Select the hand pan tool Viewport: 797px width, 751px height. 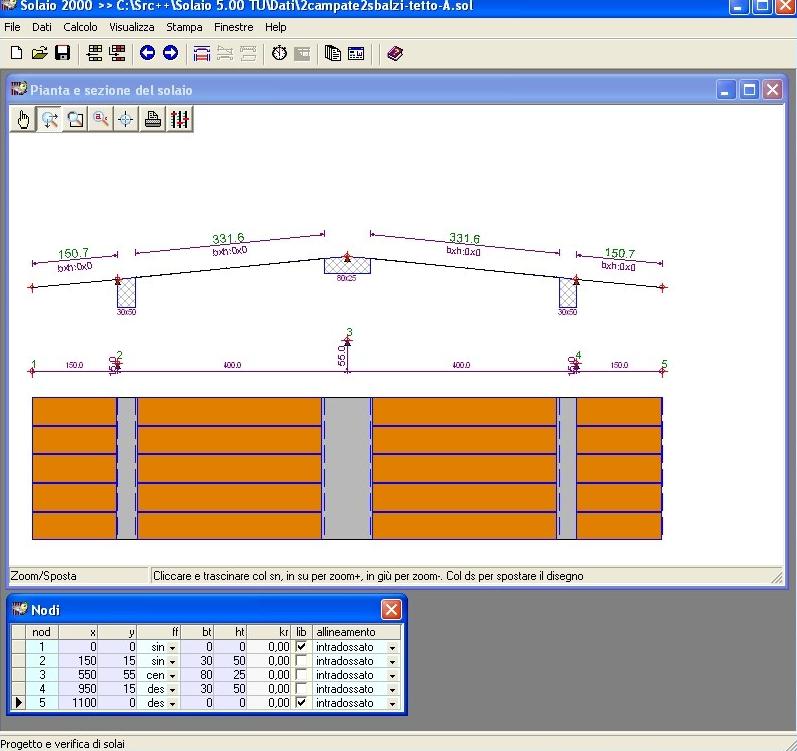(23, 120)
